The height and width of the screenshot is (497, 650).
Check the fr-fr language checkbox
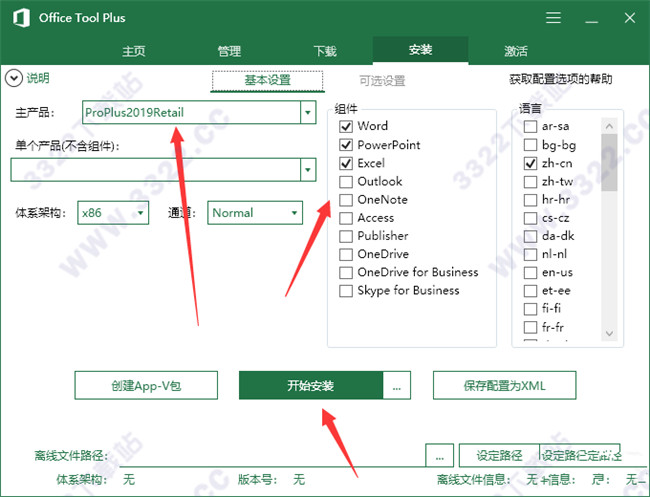tap(530, 327)
